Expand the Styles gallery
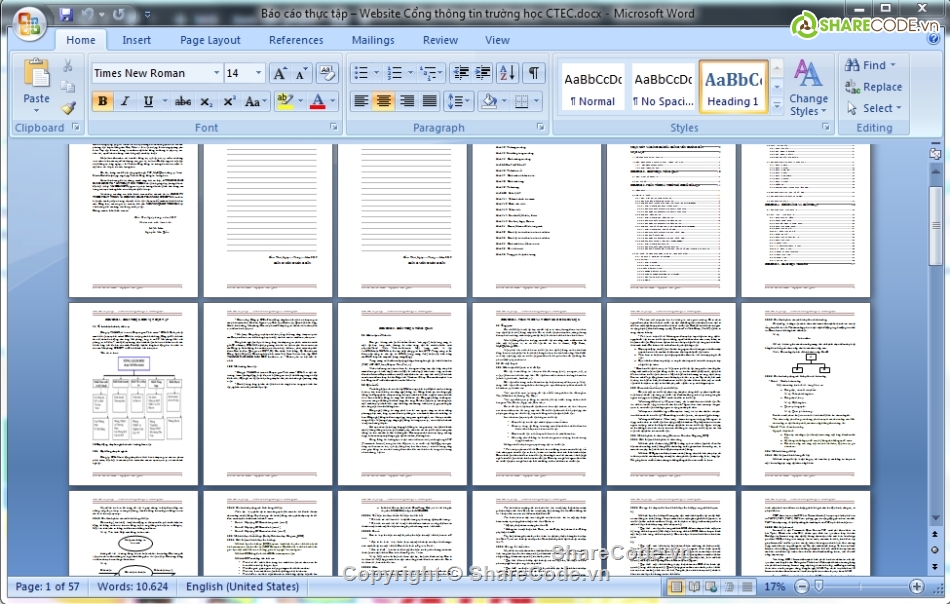Screen dimensions: 950x604 pos(777,107)
